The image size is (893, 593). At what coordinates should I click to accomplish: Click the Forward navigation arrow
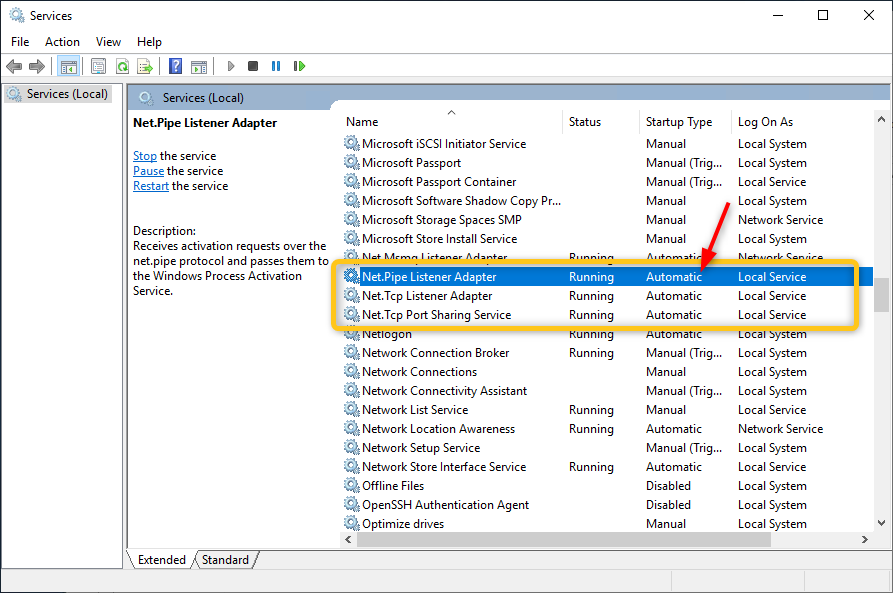(37, 66)
